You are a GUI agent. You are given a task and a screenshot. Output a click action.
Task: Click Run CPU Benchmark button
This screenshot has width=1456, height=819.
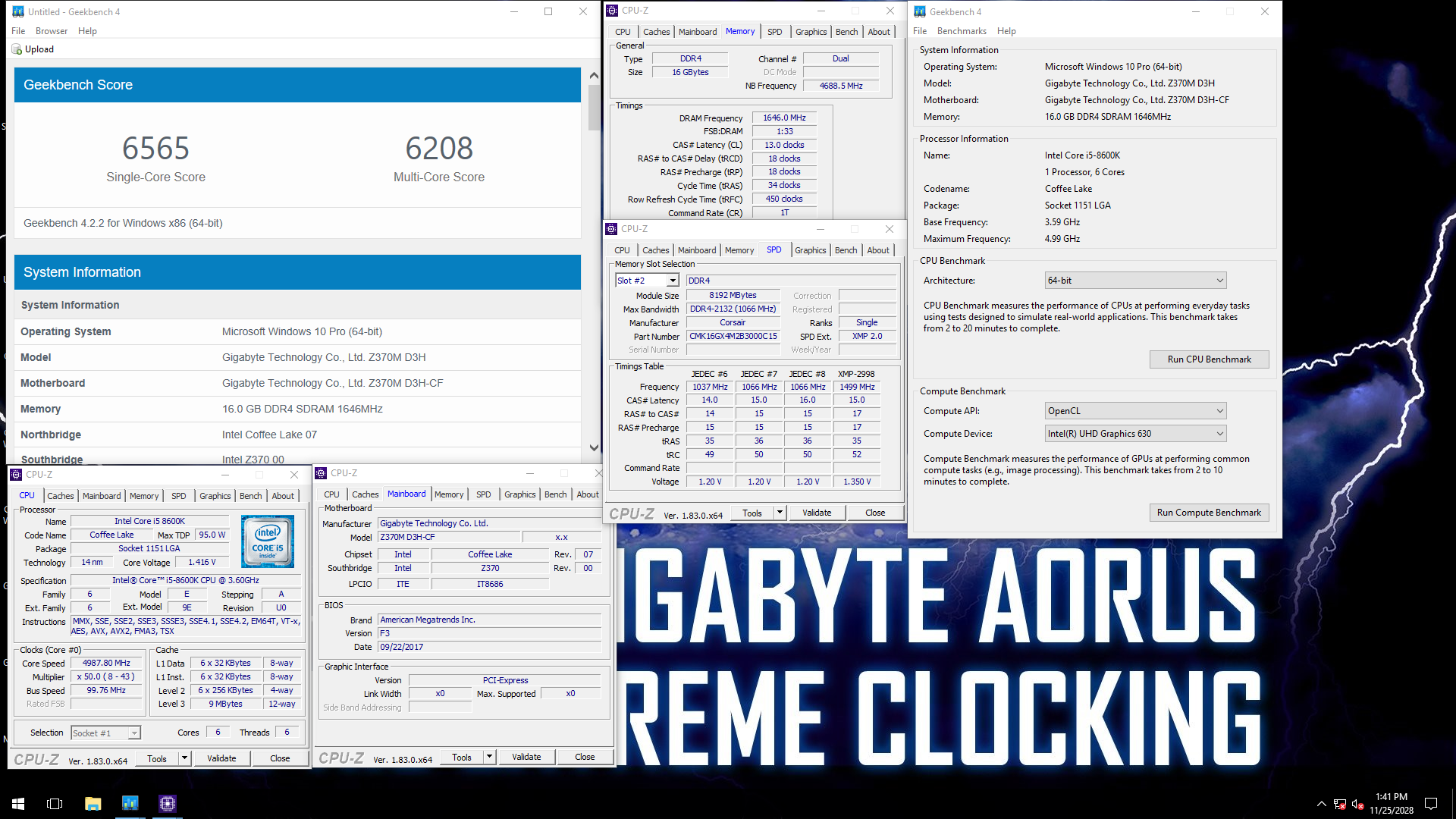click(1209, 359)
